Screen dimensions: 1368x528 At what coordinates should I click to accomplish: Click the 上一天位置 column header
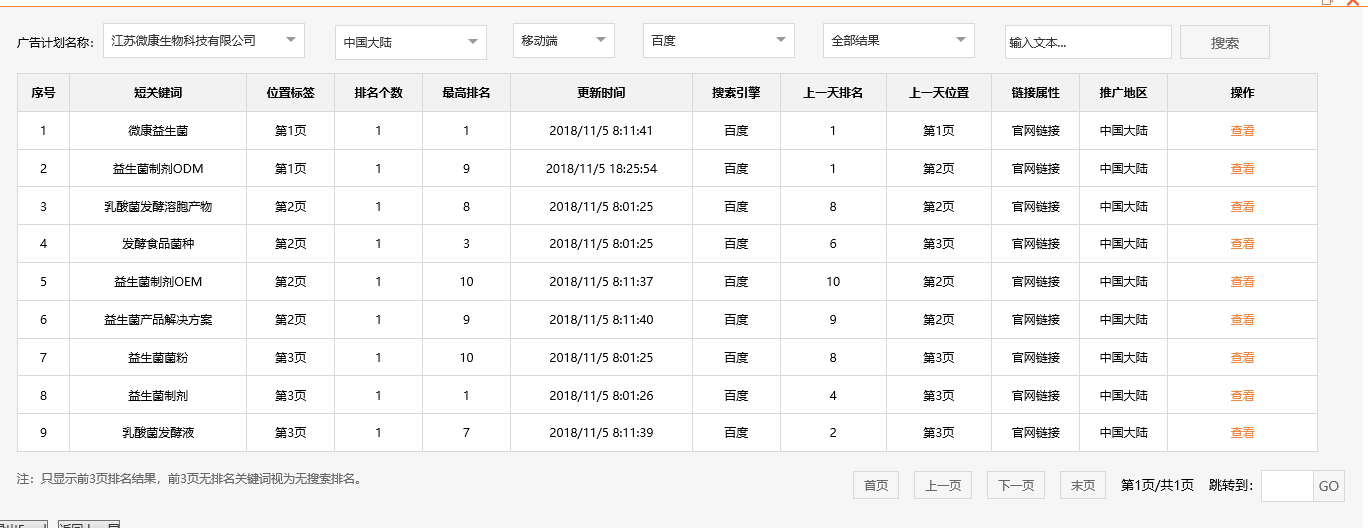click(x=939, y=92)
